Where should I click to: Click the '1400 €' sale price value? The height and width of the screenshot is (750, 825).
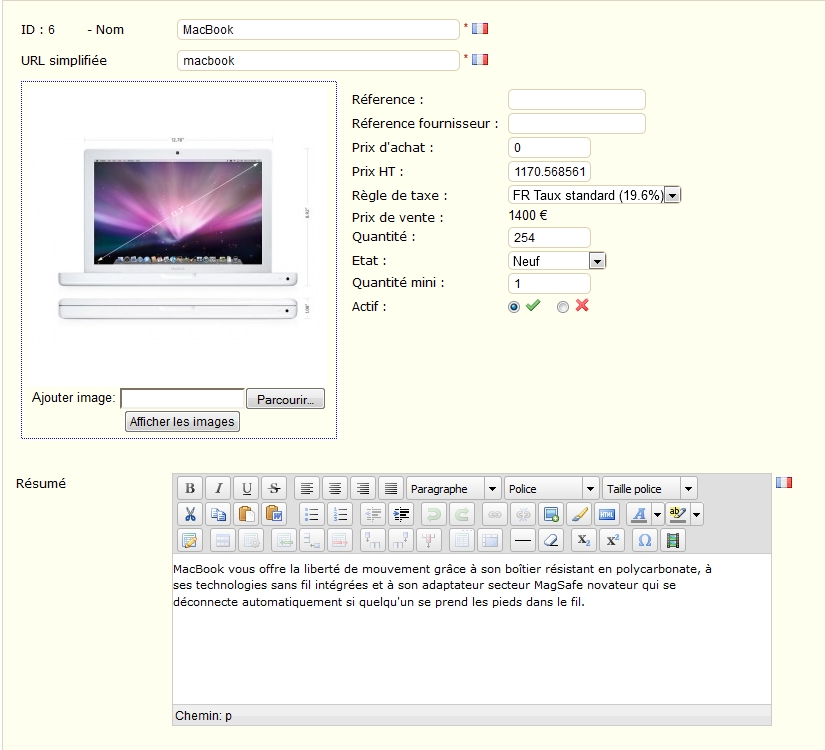528,215
